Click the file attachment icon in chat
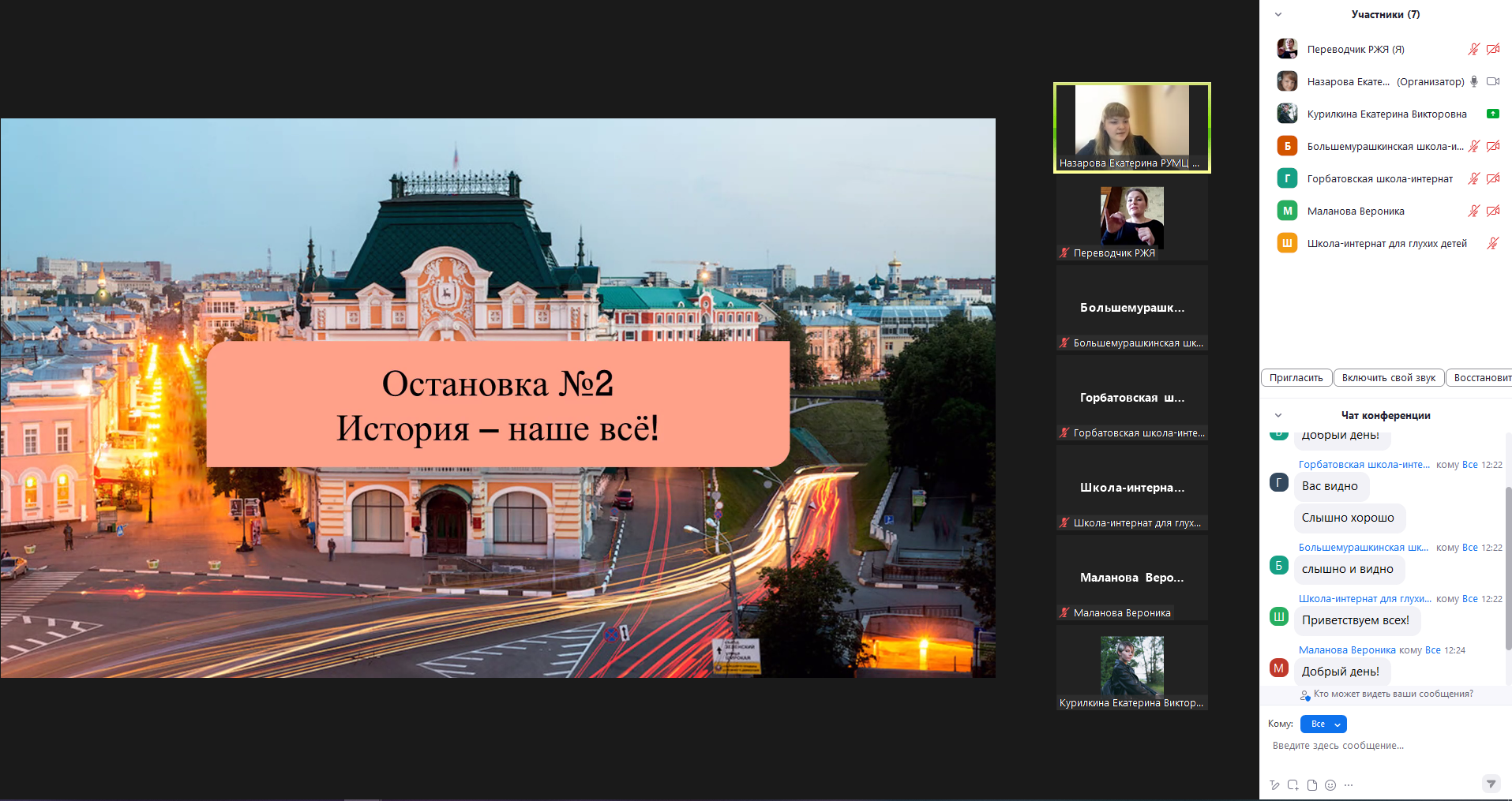 1311,785
